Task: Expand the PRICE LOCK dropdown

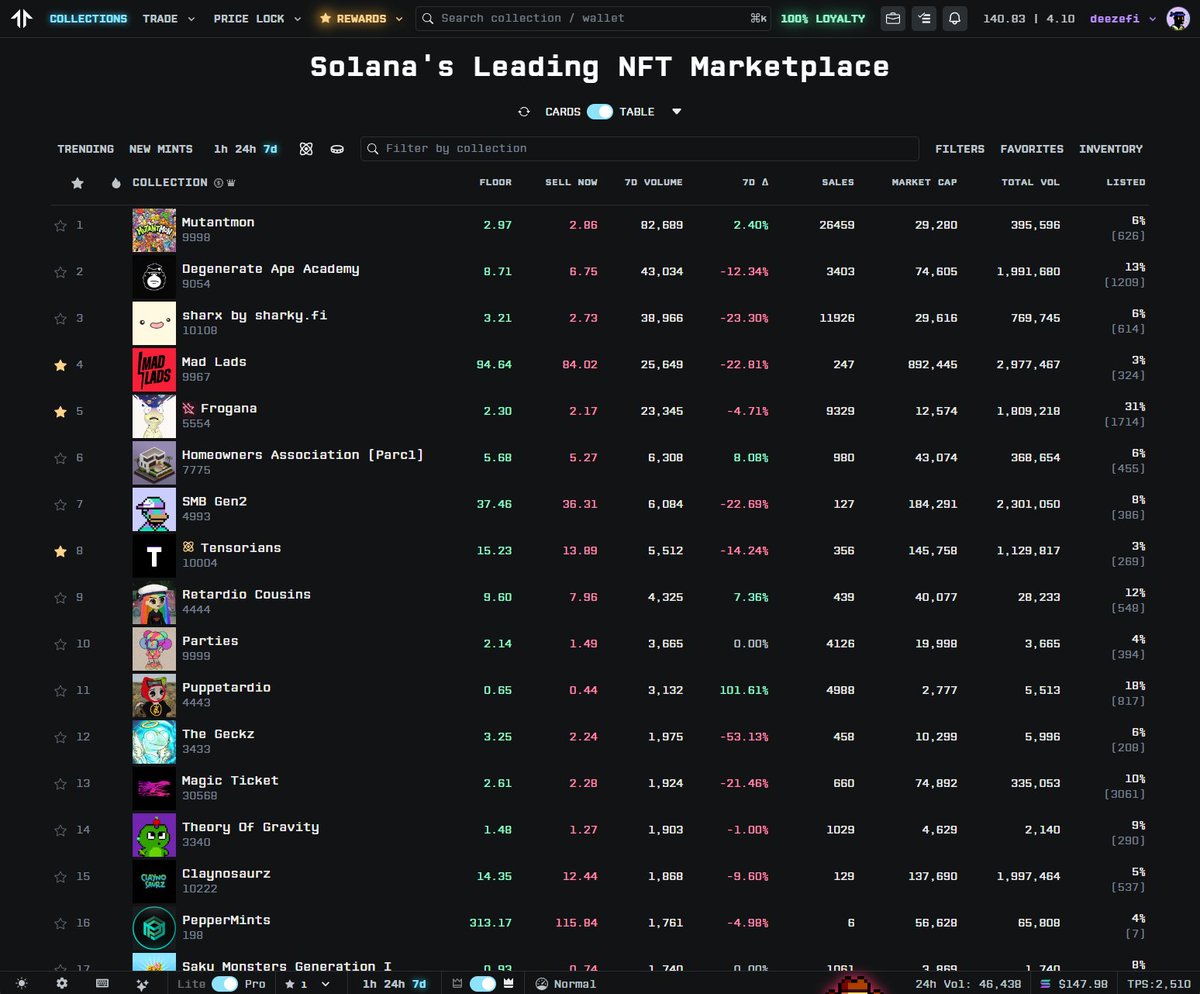Action: (x=257, y=18)
